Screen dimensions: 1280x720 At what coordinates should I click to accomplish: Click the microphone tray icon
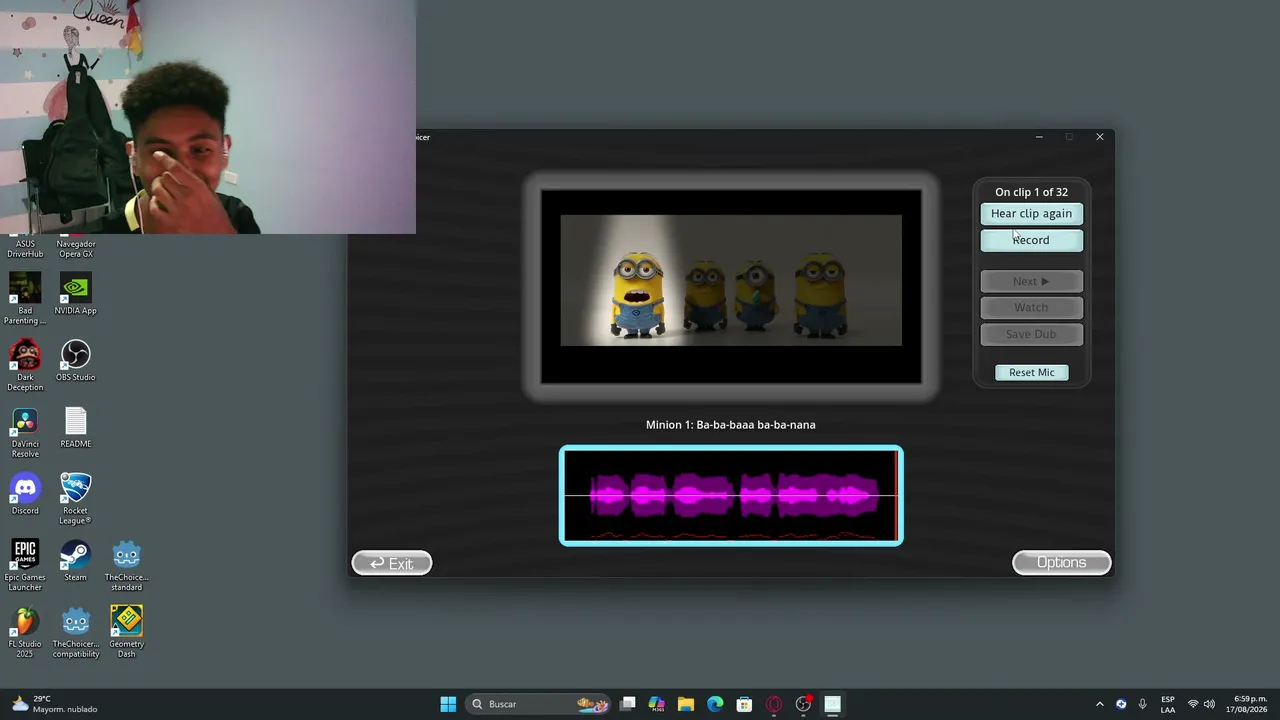[x=1143, y=704]
